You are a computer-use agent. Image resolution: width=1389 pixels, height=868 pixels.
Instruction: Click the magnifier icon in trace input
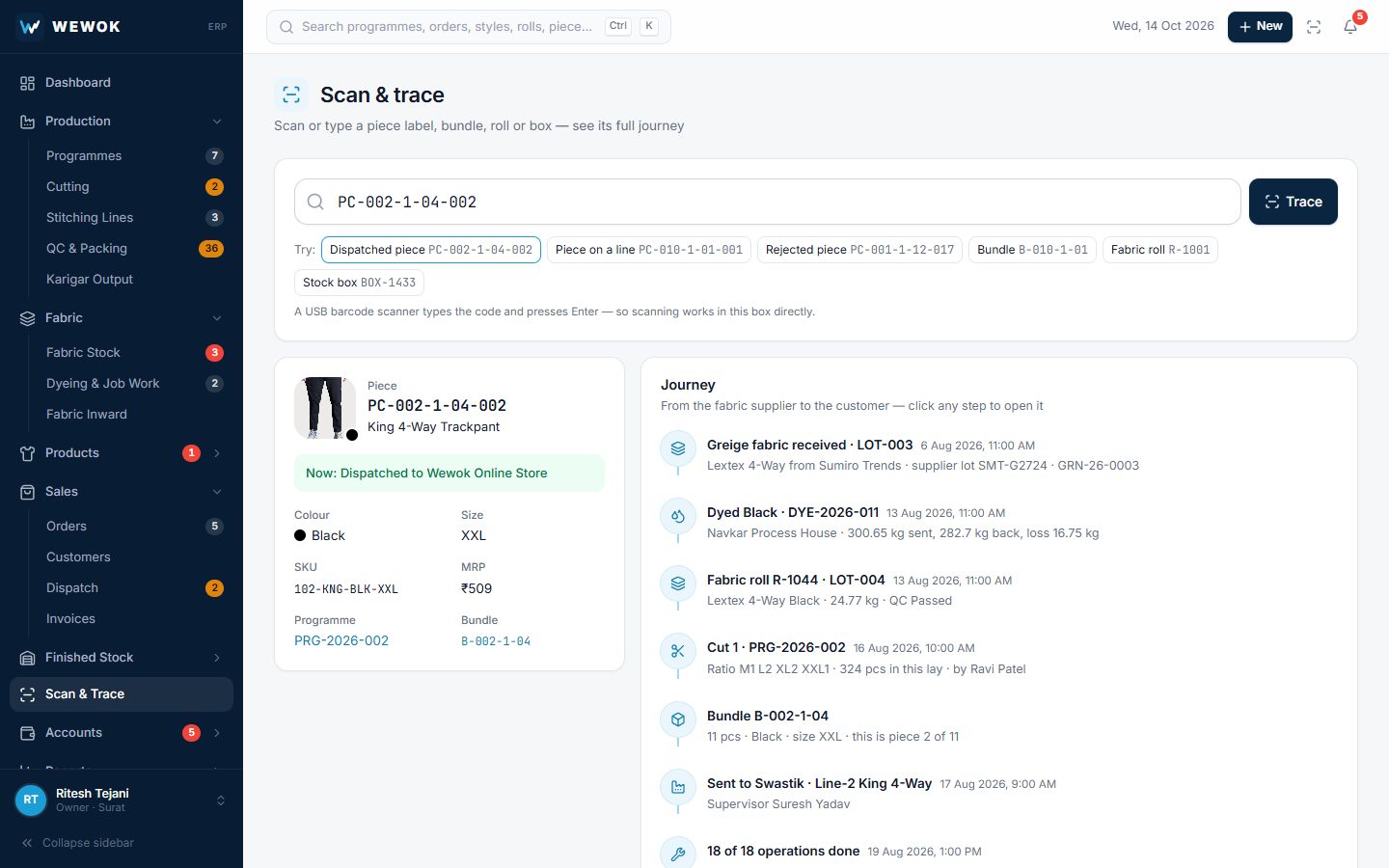(315, 202)
